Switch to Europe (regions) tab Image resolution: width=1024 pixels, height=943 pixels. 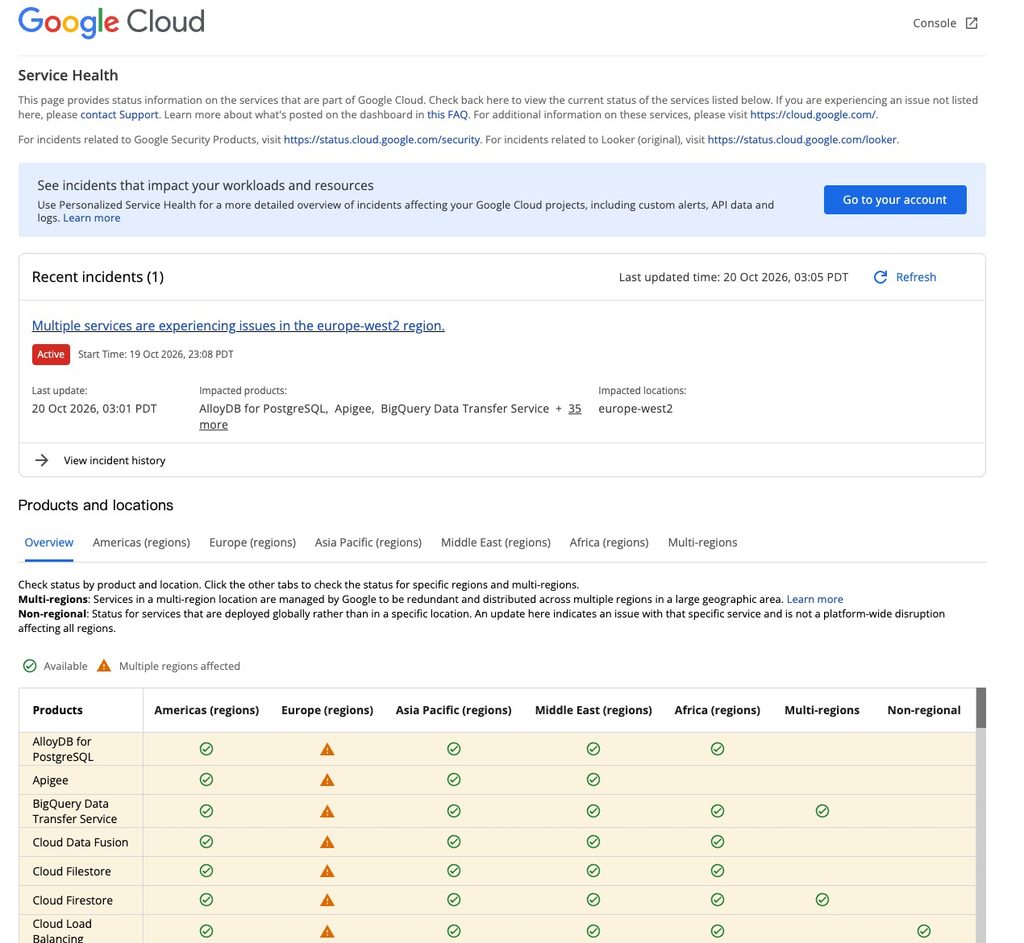click(252, 543)
